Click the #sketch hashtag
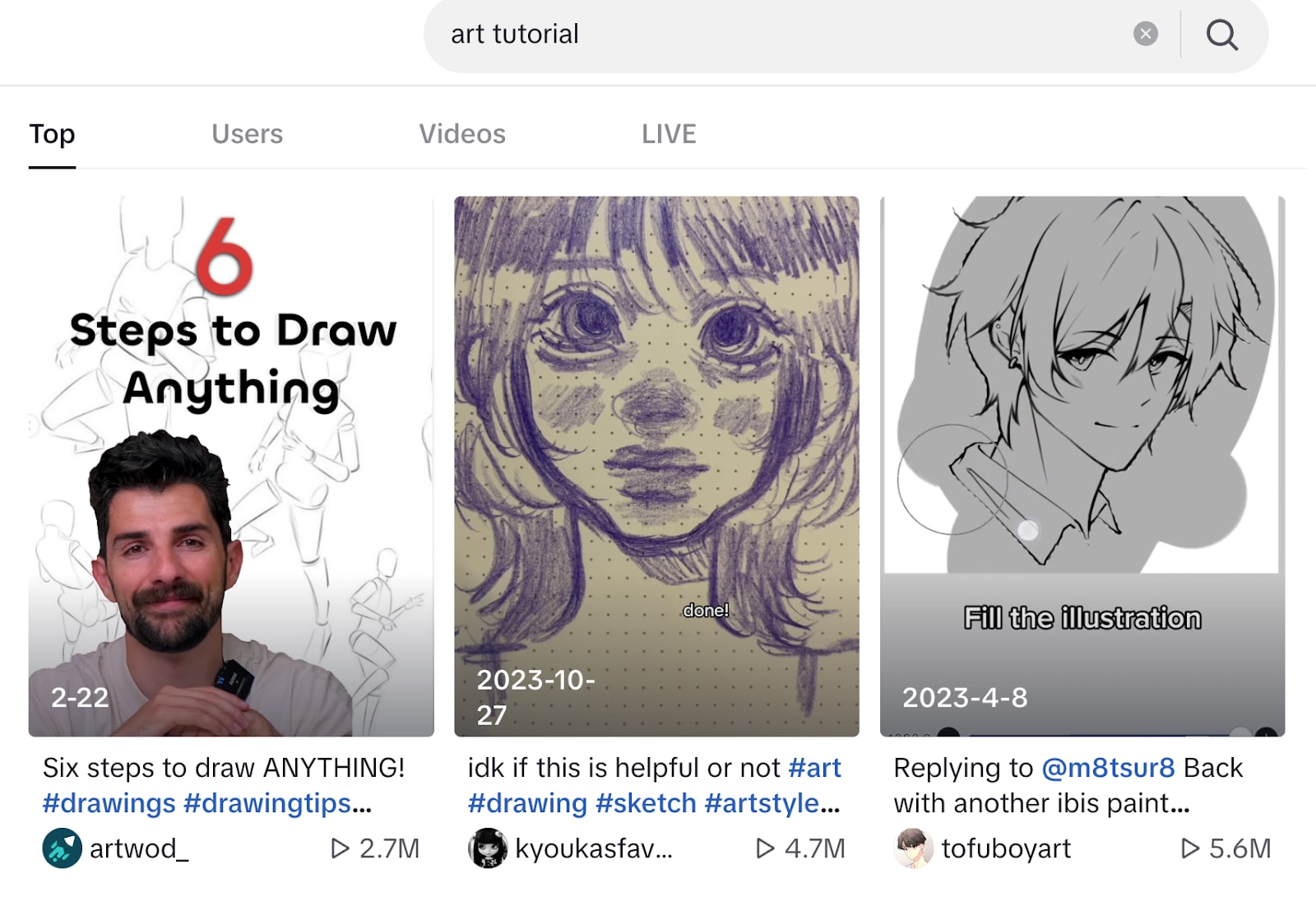 tap(646, 803)
